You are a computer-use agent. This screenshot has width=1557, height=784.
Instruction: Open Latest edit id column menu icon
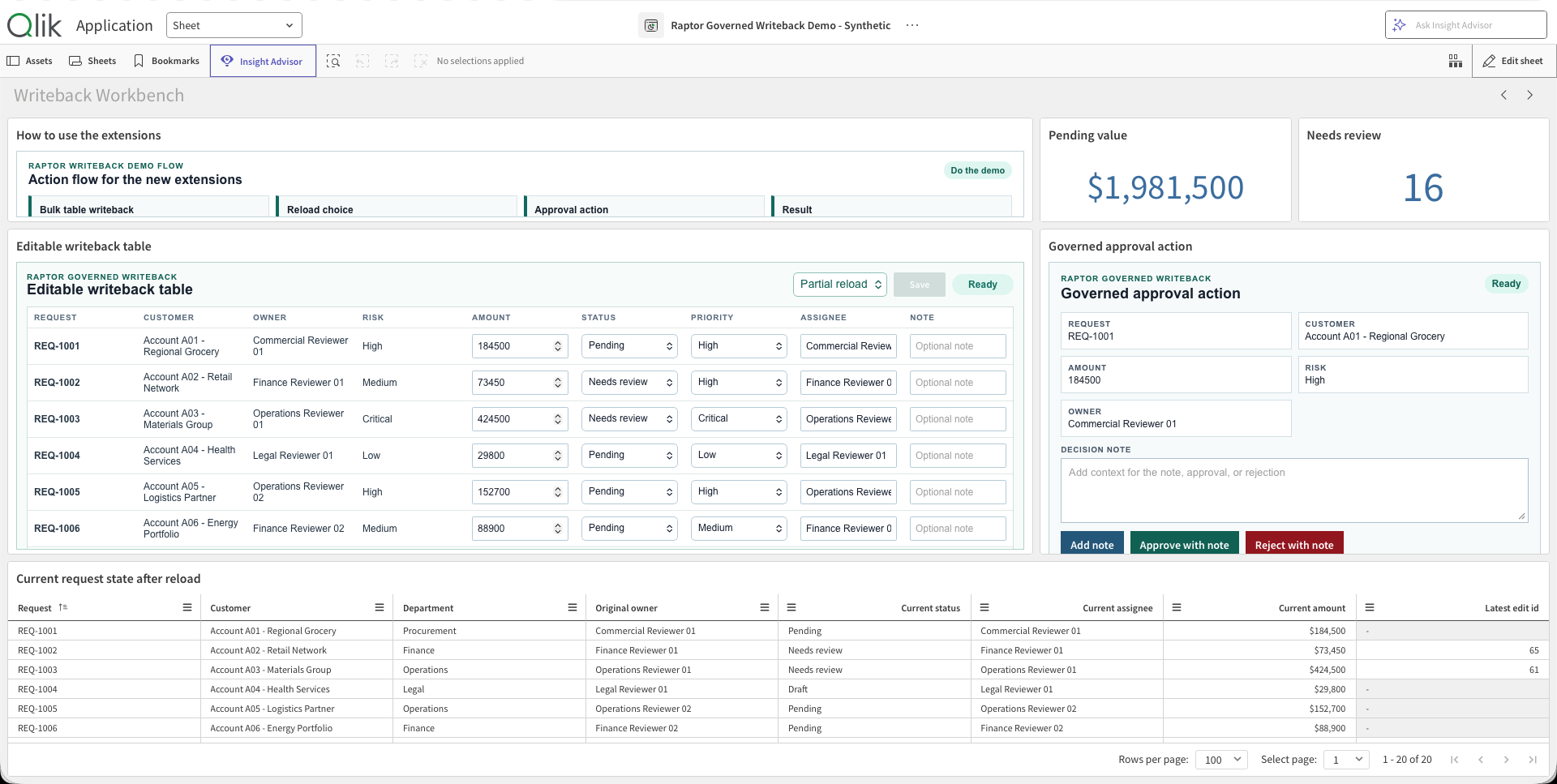[x=1370, y=607]
